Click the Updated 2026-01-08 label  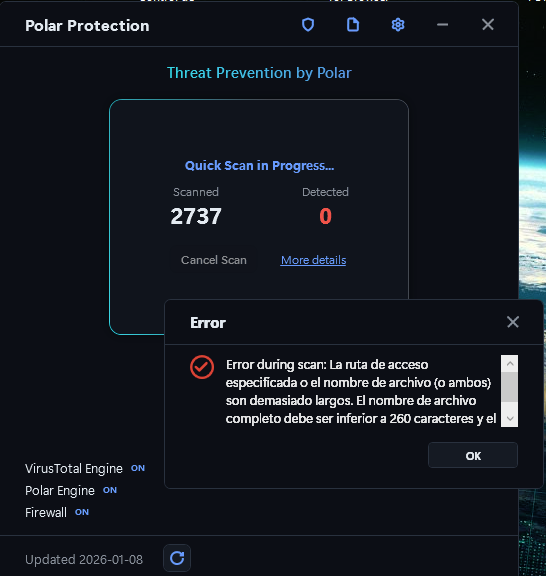tap(84, 559)
